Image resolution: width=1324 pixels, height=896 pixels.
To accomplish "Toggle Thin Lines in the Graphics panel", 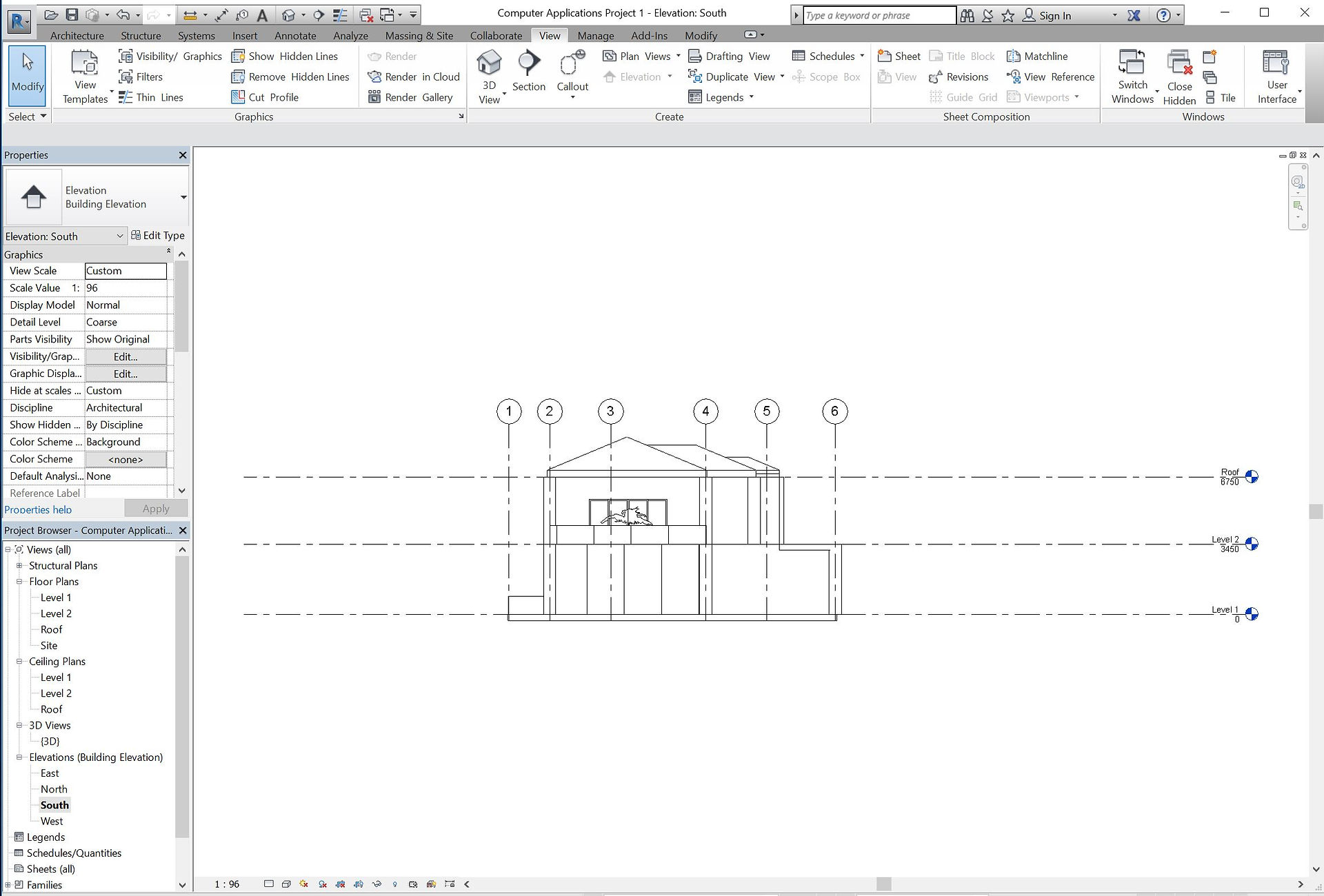I will click(x=151, y=97).
